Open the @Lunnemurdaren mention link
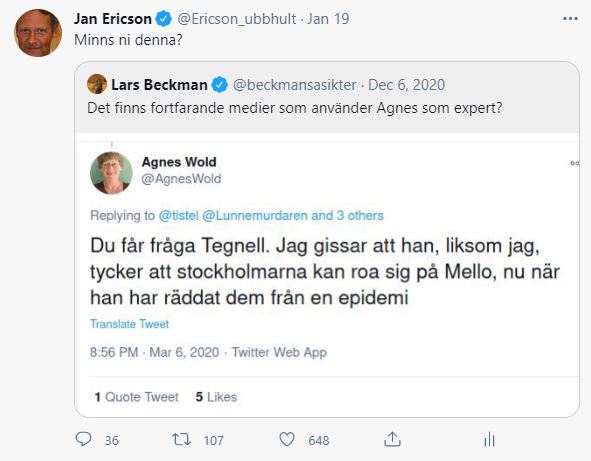The height and width of the screenshot is (461, 591). click(x=255, y=216)
